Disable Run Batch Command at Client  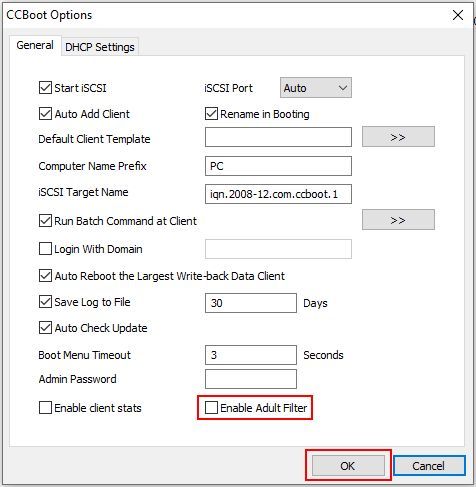pos(45,221)
